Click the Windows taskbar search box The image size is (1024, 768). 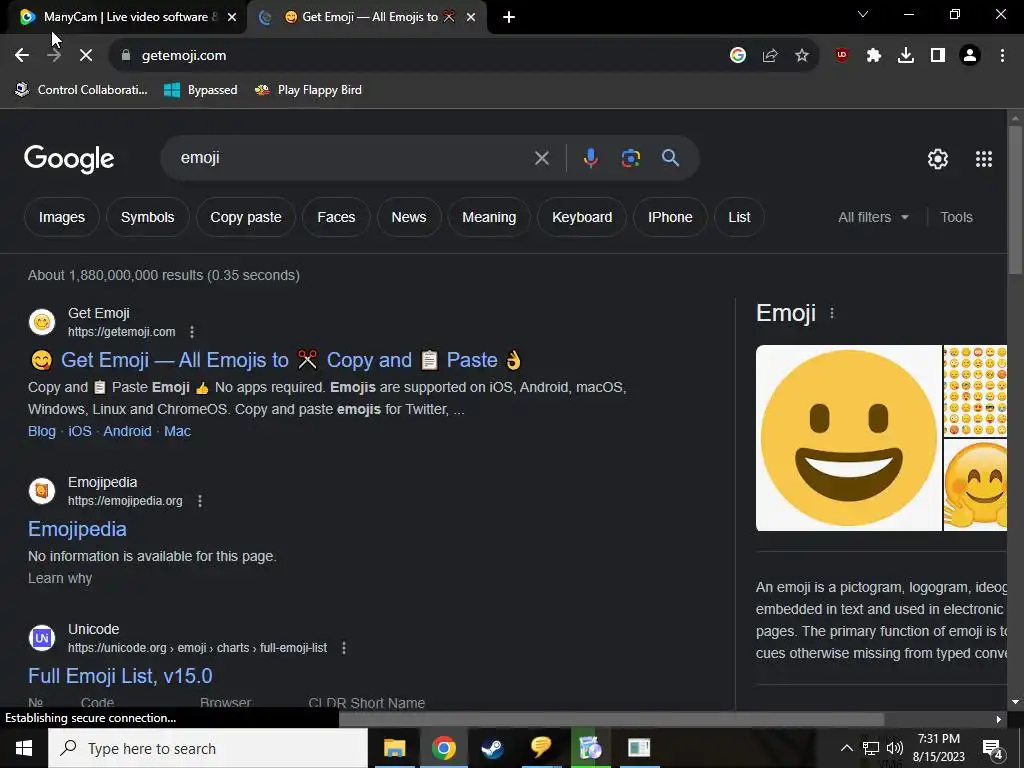(x=208, y=748)
